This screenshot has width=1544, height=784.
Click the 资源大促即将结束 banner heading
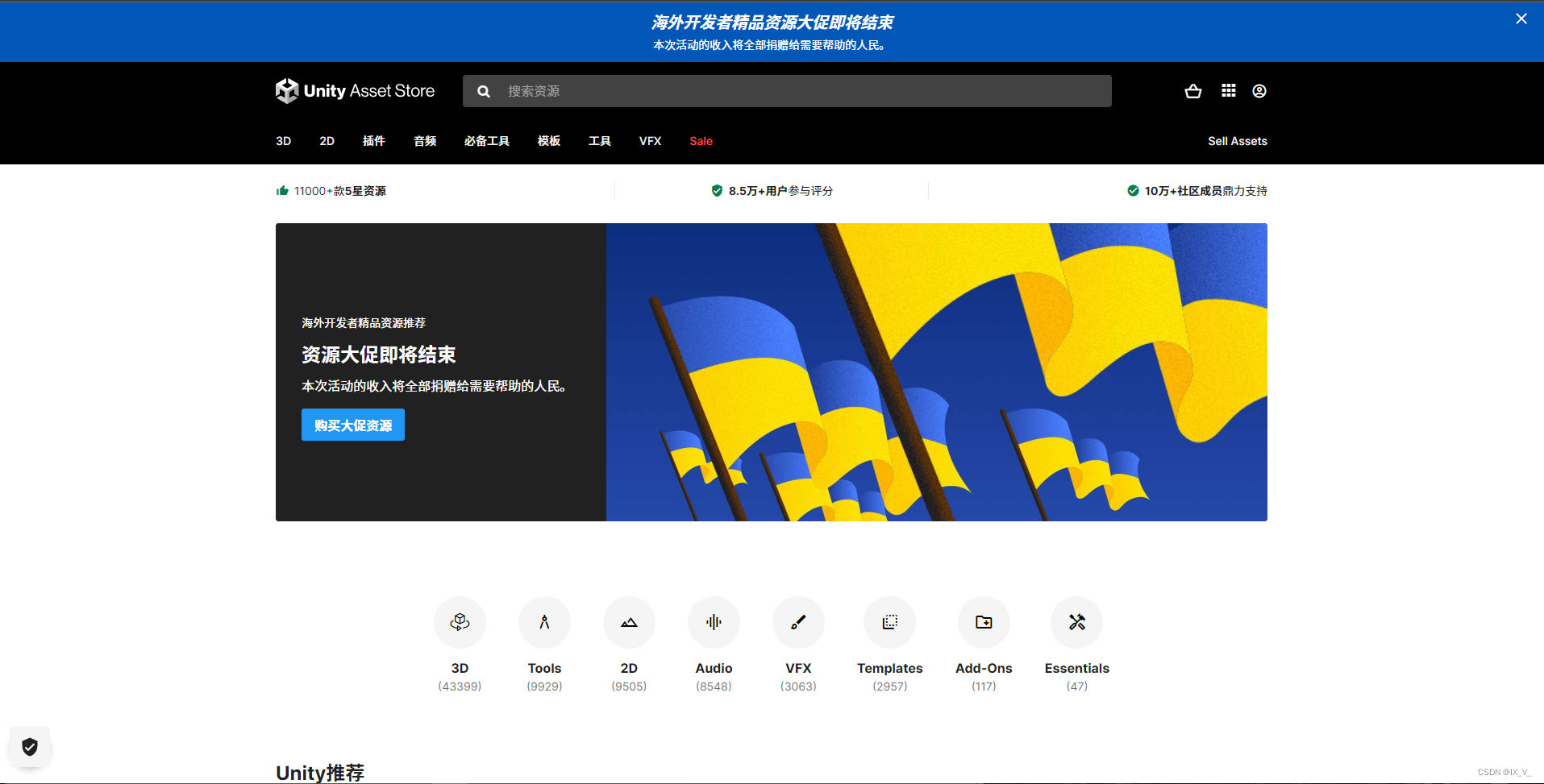coord(378,355)
